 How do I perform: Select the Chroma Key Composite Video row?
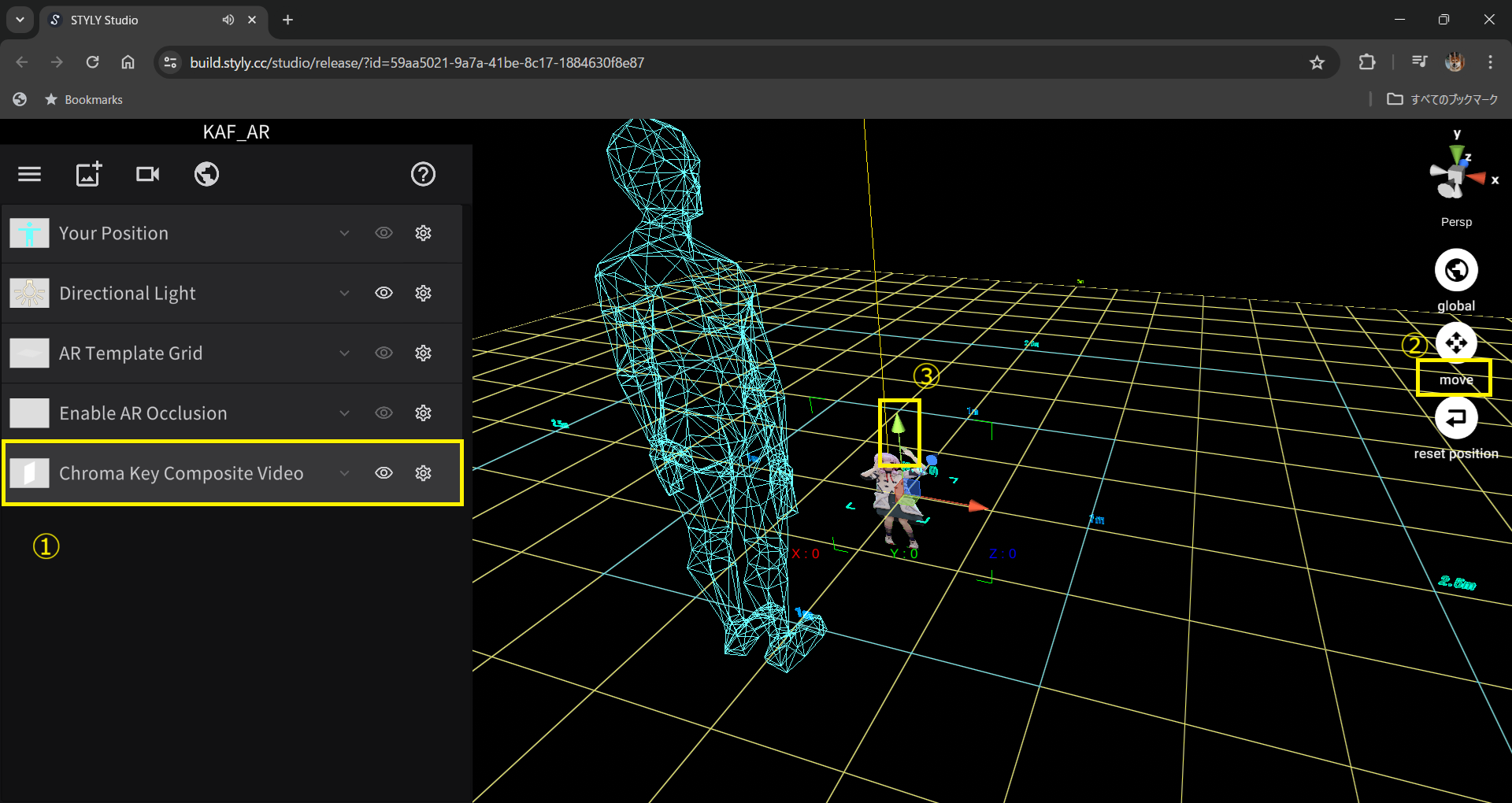232,473
